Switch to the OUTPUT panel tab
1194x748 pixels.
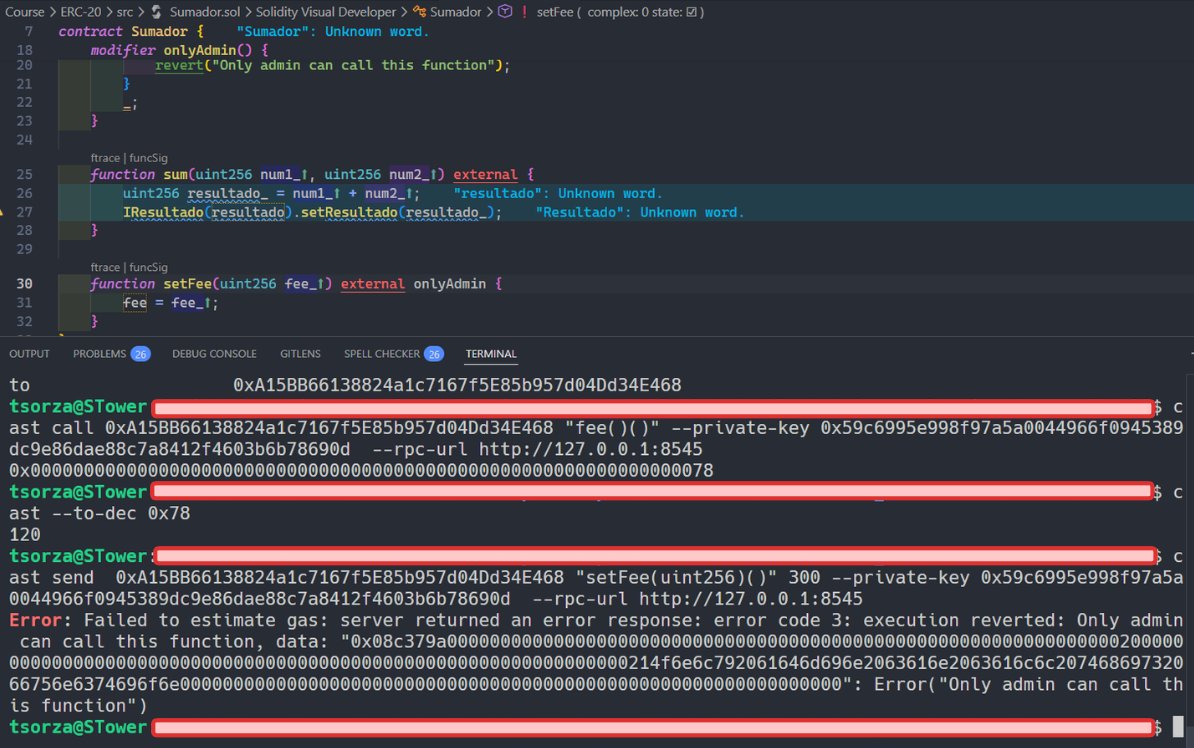tap(29, 353)
